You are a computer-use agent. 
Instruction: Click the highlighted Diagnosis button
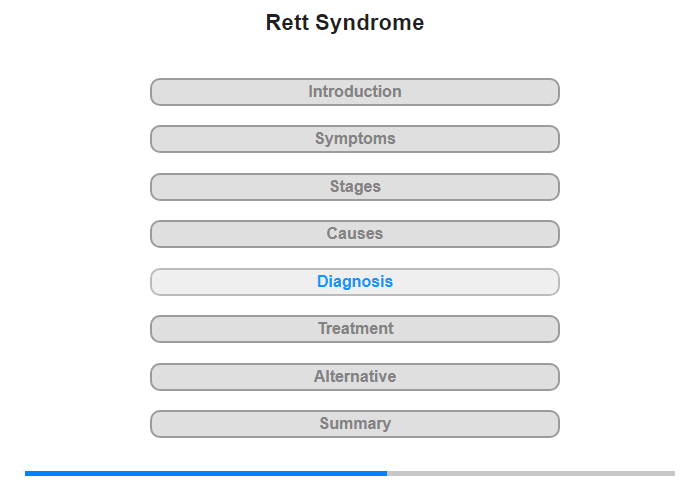[354, 282]
